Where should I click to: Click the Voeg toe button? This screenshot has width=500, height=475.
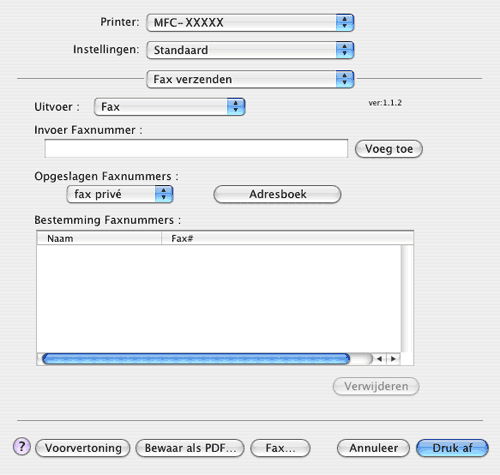pyautogui.click(x=389, y=149)
